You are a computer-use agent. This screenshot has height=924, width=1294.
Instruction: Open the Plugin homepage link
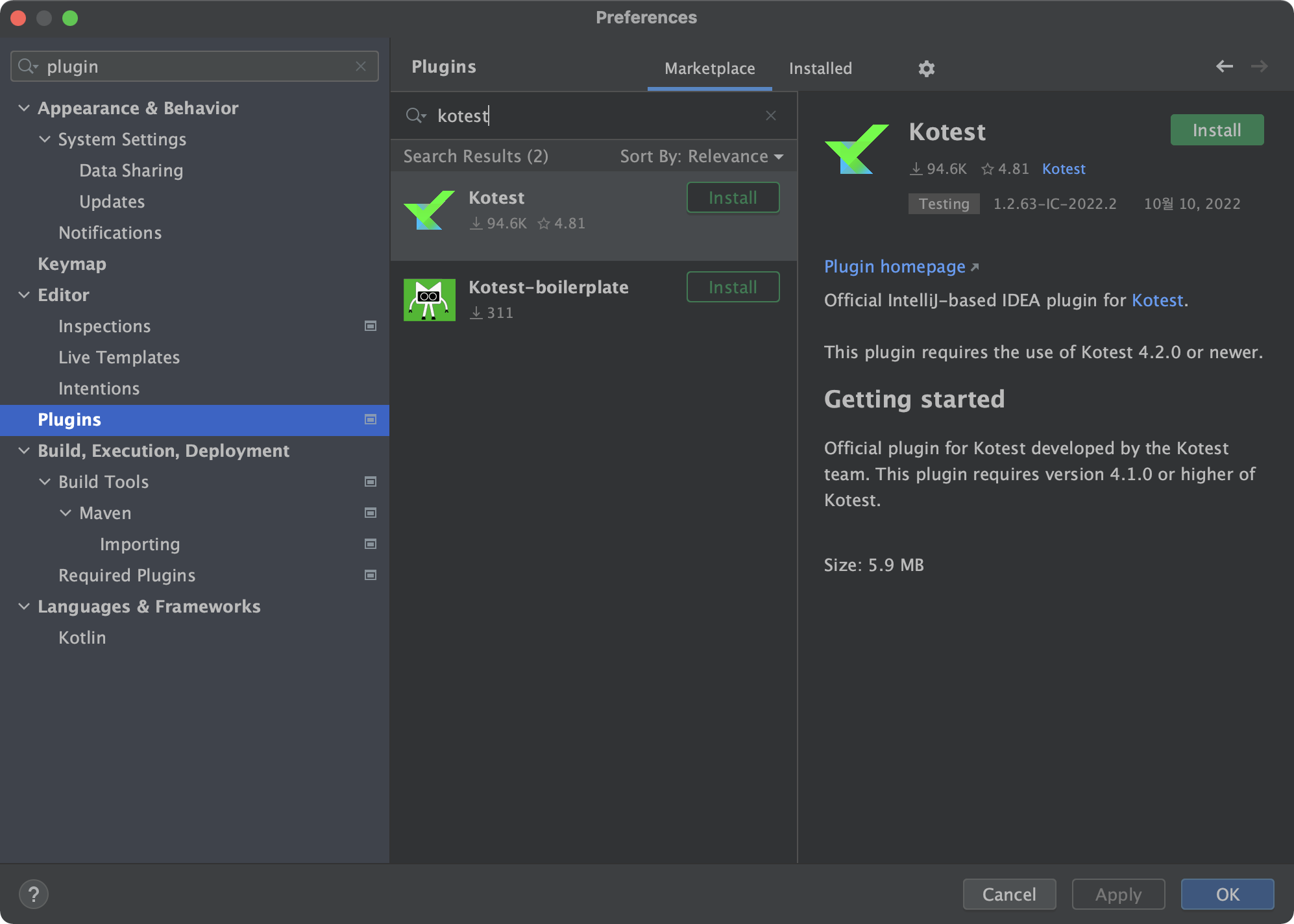point(901,267)
